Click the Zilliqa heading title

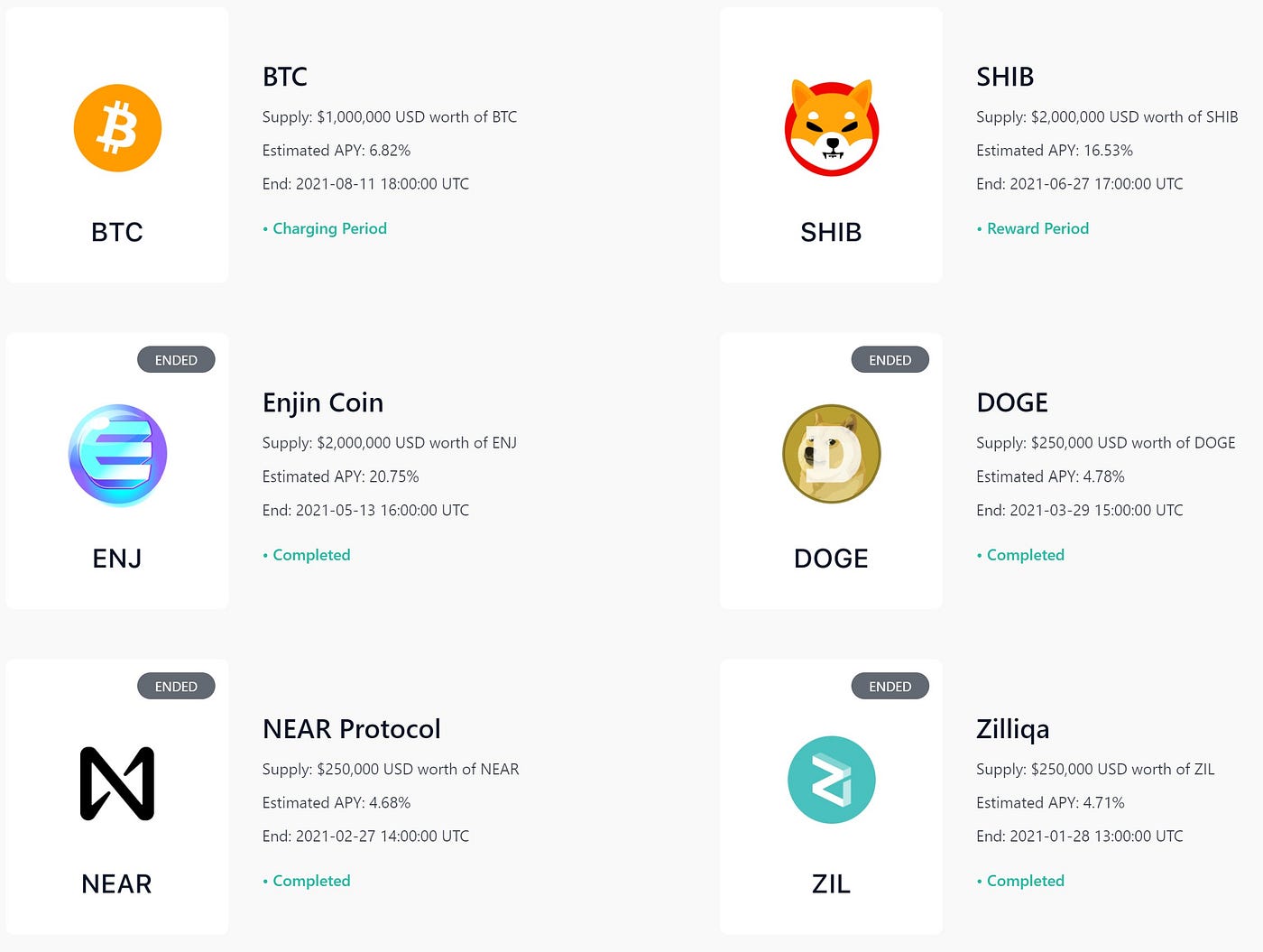(1013, 729)
